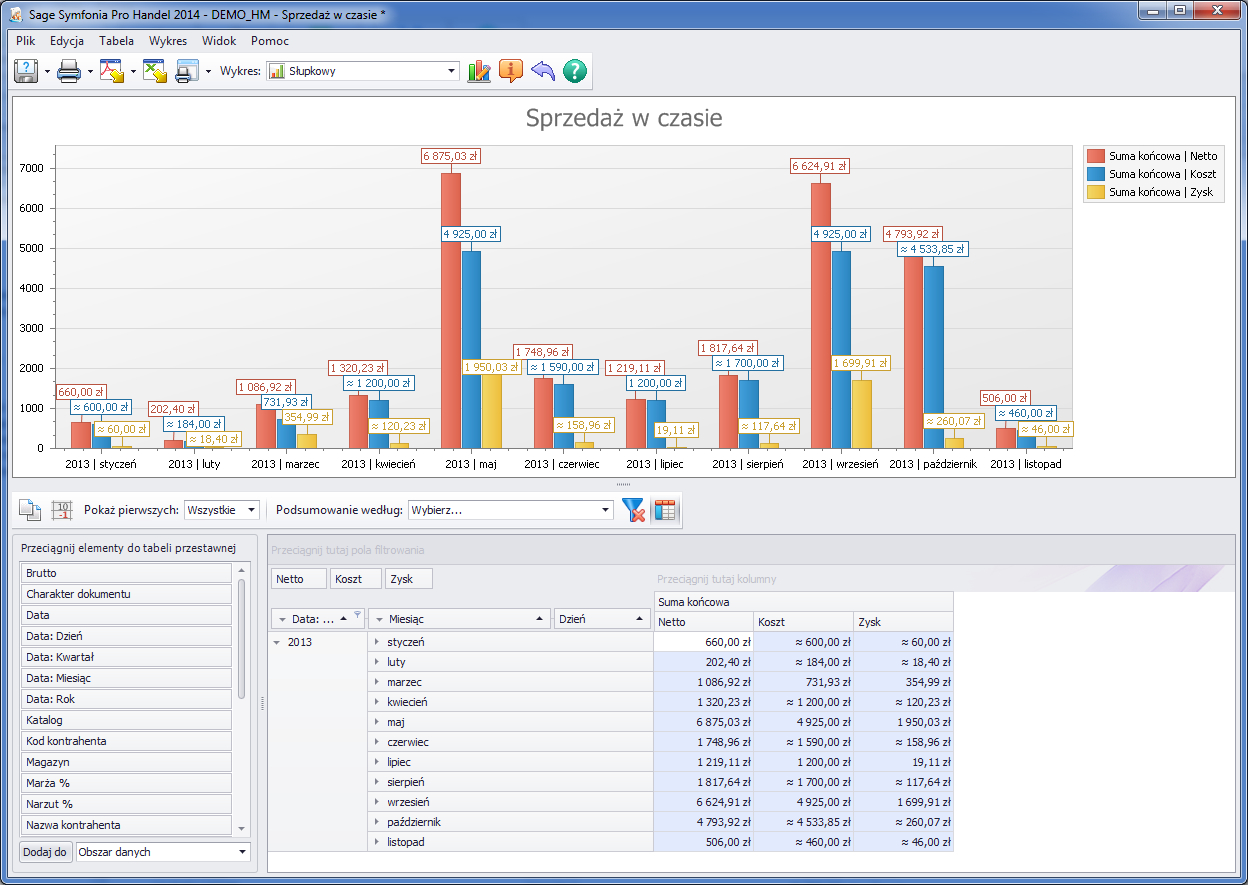Click the Dodaj do button
The height and width of the screenshot is (885, 1248).
point(45,852)
